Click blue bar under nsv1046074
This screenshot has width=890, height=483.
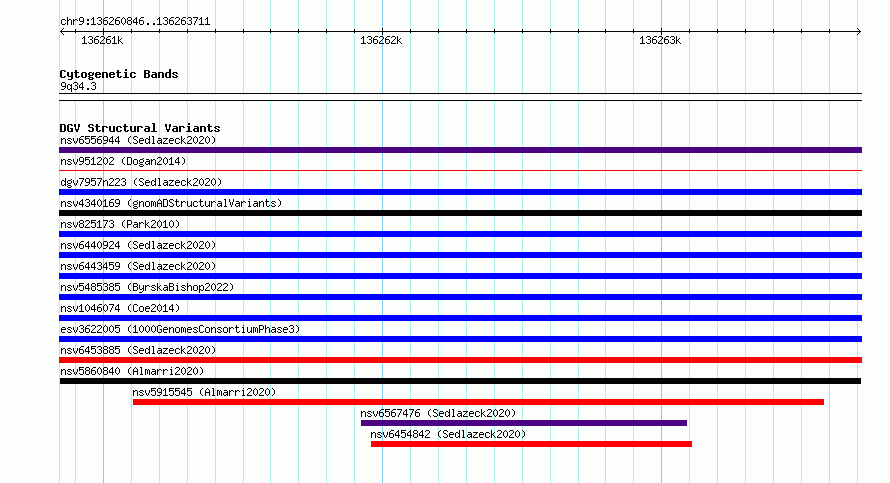coord(460,318)
